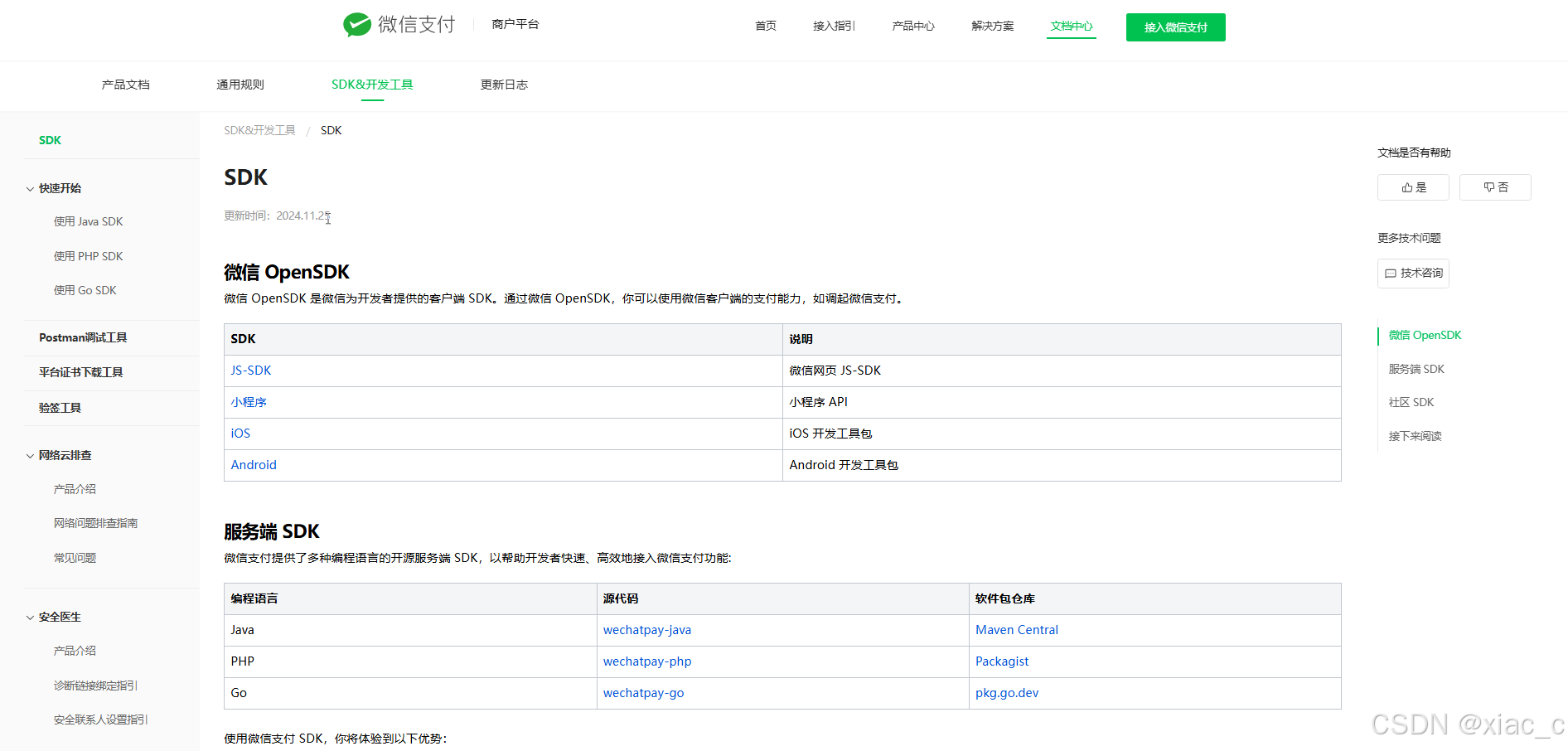
Task: Click the WeChat Pay logo icon
Action: pos(357,25)
